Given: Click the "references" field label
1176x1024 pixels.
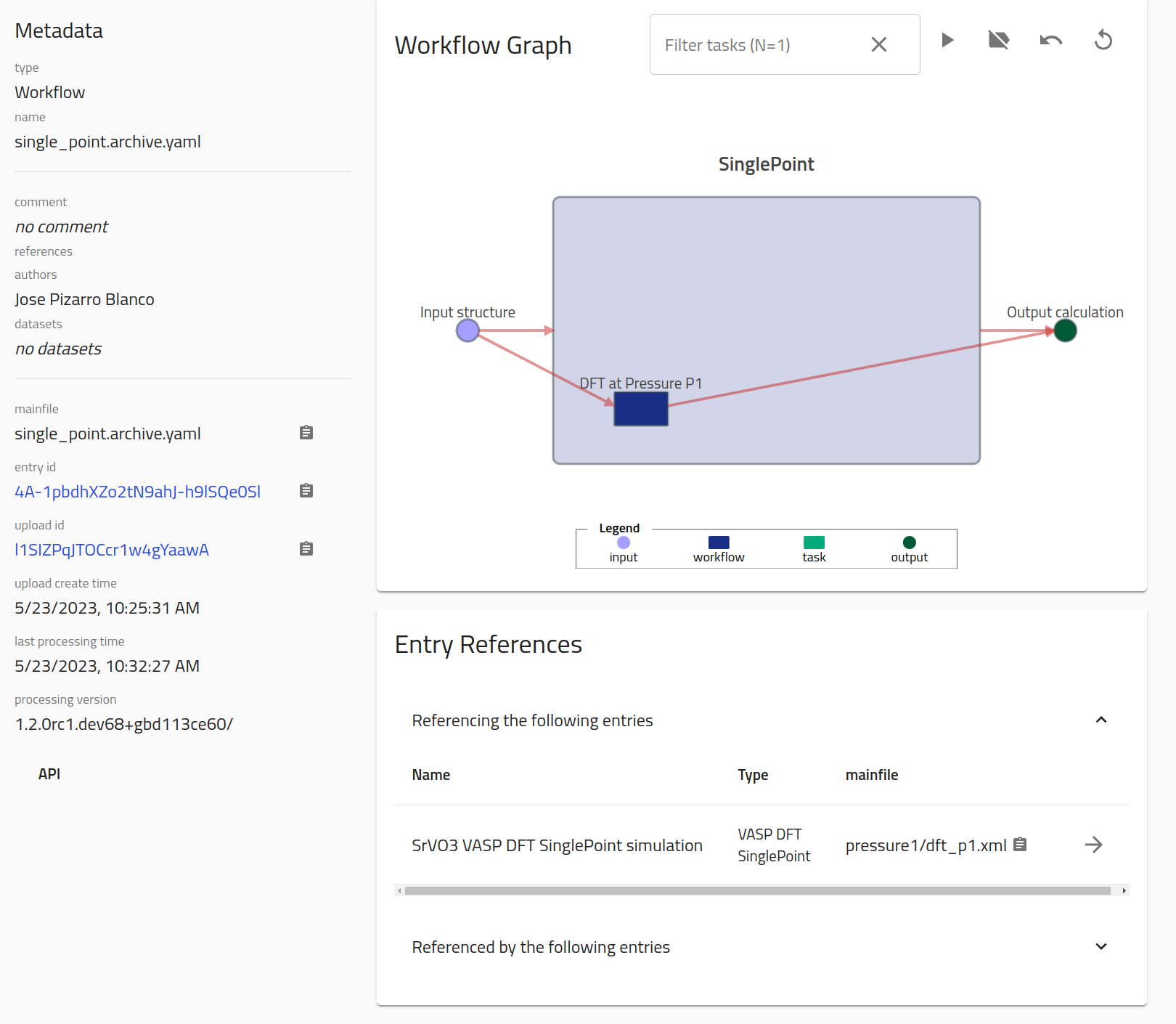Looking at the screenshot, I should [x=44, y=251].
